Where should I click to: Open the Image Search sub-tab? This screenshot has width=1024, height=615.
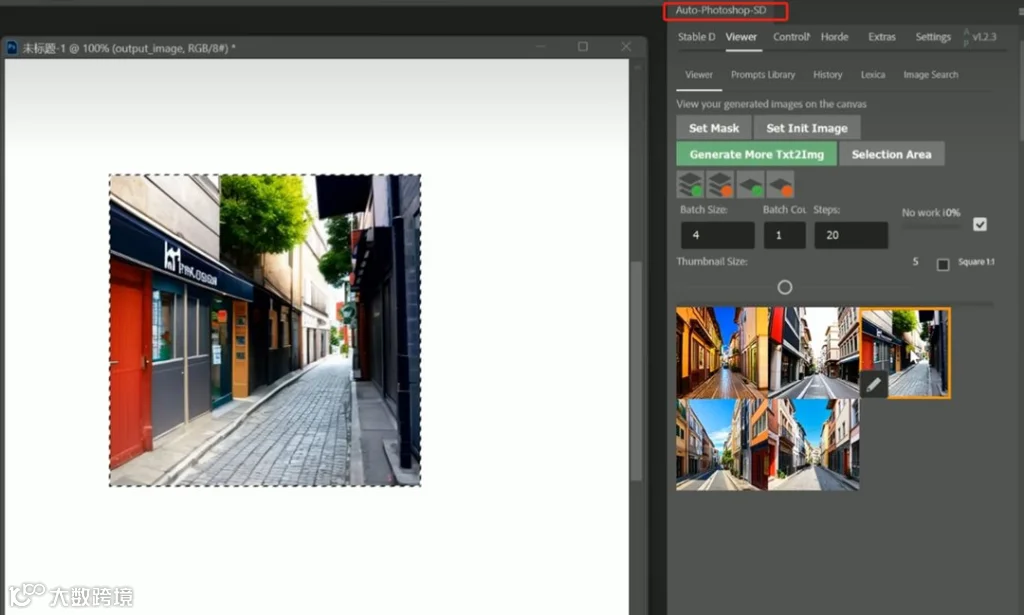pyautogui.click(x=931, y=75)
